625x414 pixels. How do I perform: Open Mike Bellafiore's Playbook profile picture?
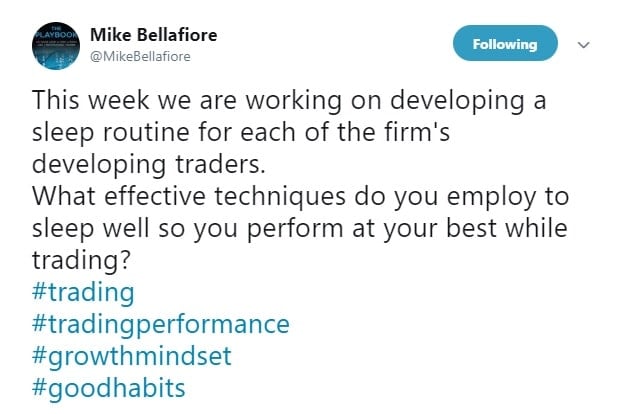pos(56,46)
